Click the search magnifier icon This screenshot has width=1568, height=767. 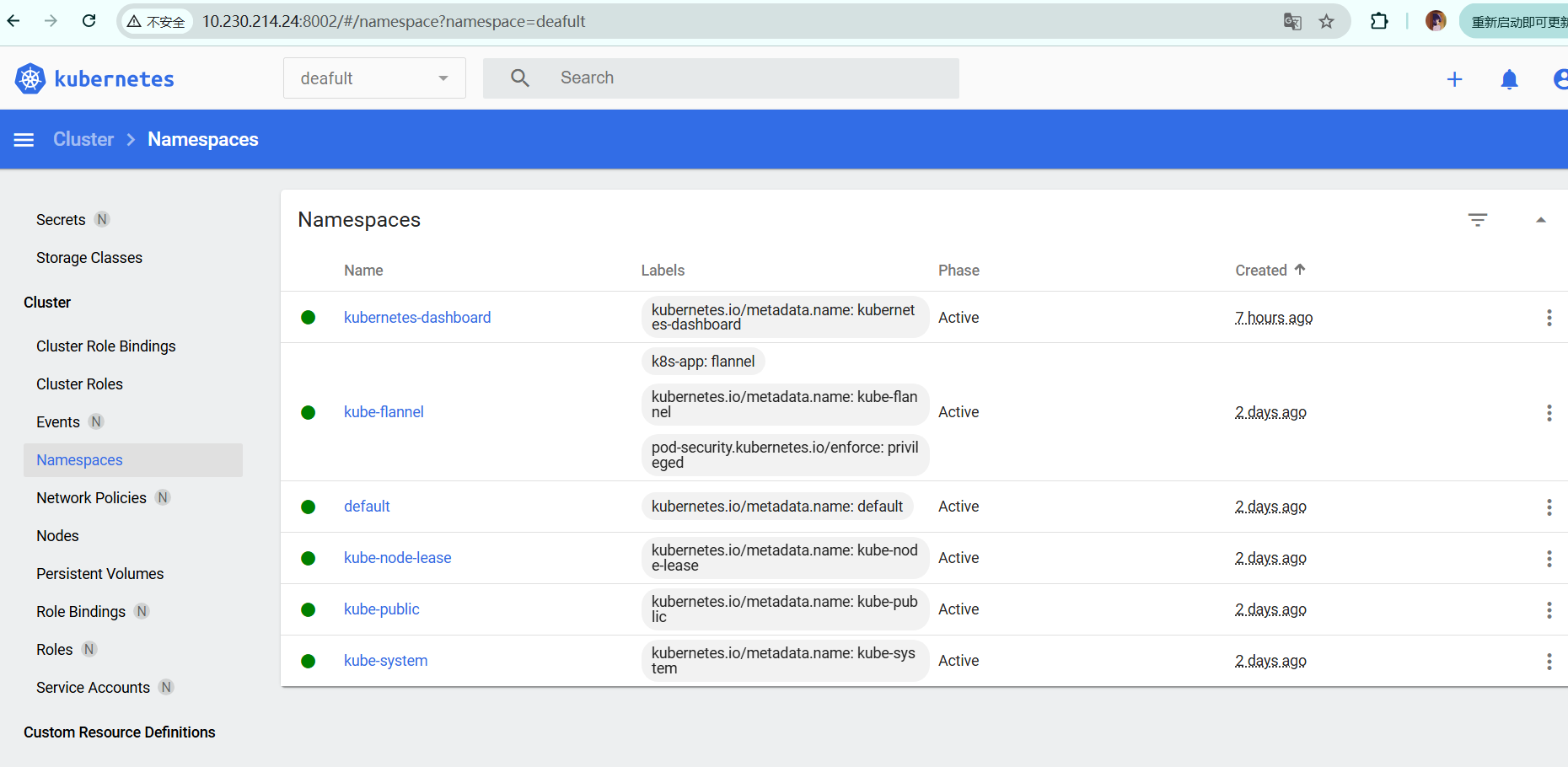[520, 78]
